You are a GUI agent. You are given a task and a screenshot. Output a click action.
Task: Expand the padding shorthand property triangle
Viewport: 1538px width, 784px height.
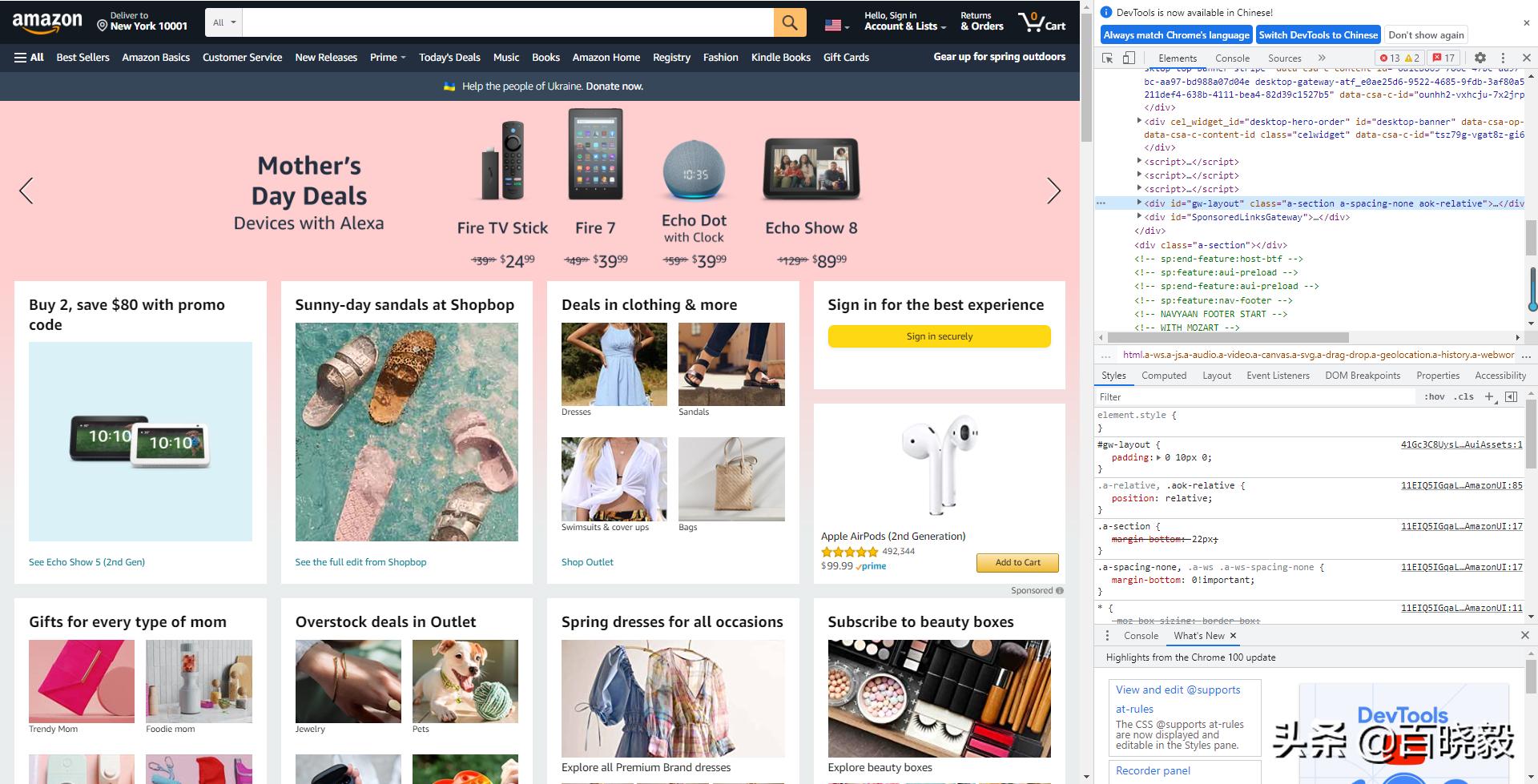tap(1158, 457)
